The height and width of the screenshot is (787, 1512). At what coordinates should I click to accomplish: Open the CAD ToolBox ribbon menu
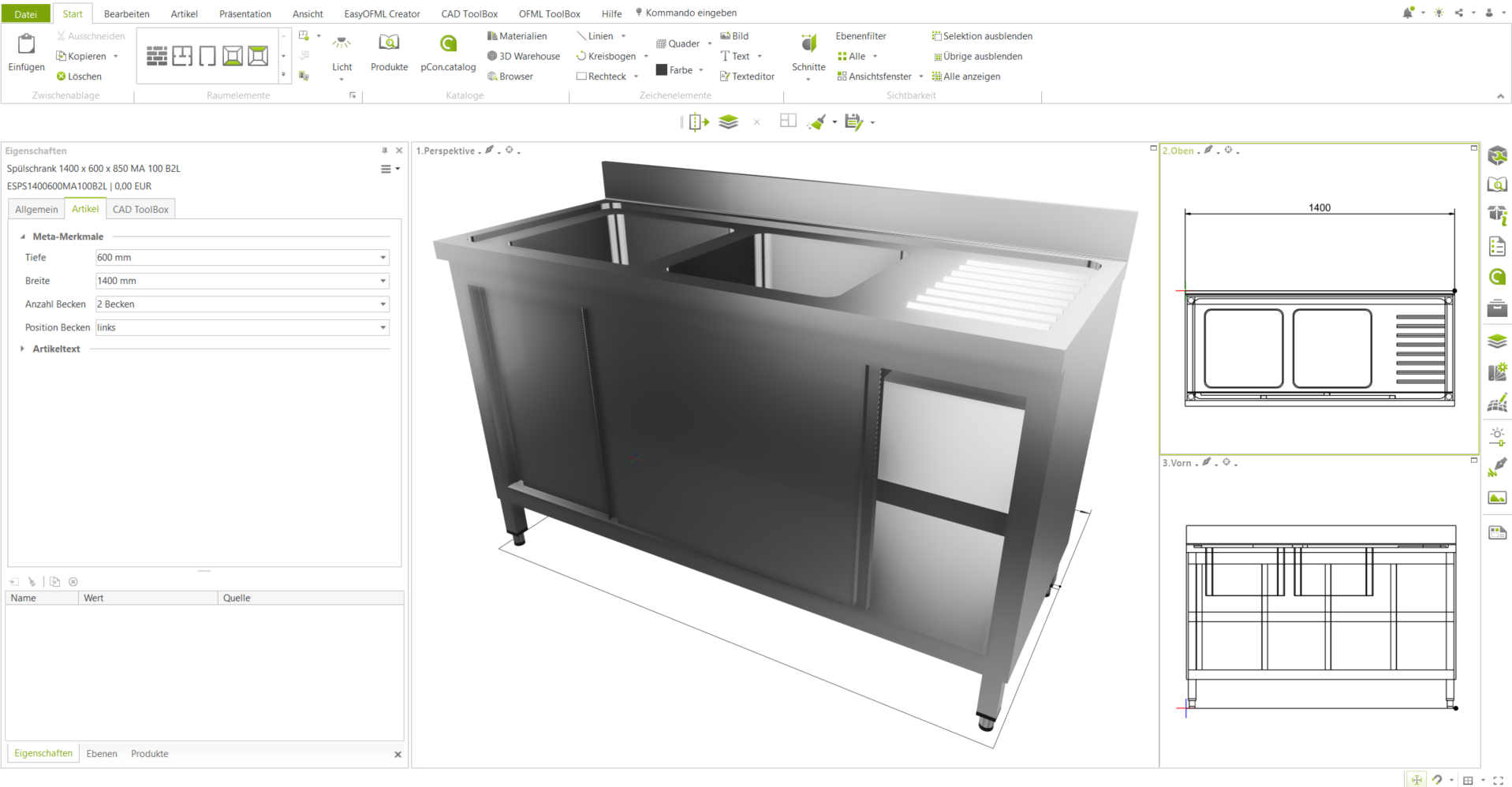tap(469, 13)
